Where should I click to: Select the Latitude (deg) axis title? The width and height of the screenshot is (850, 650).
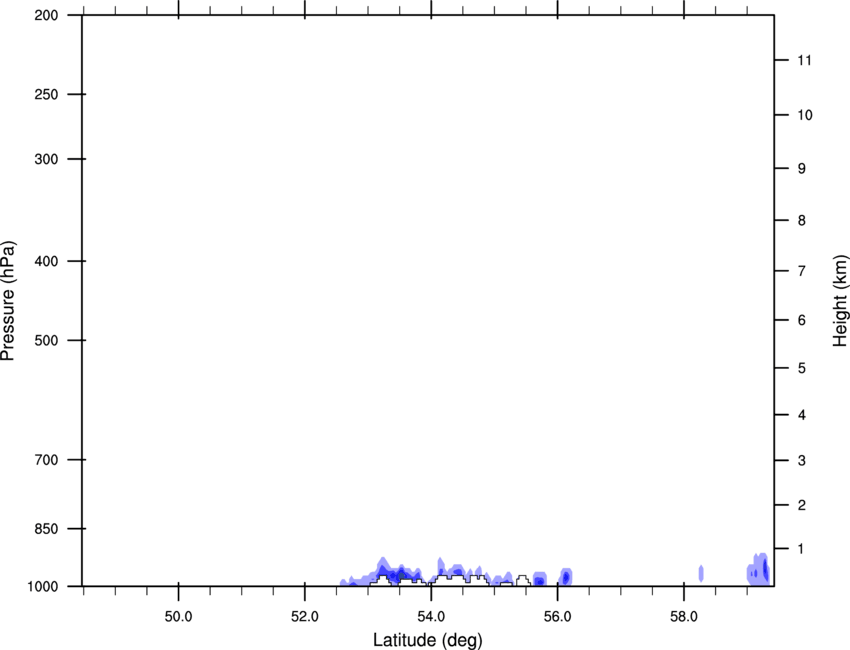pyautogui.click(x=427, y=640)
